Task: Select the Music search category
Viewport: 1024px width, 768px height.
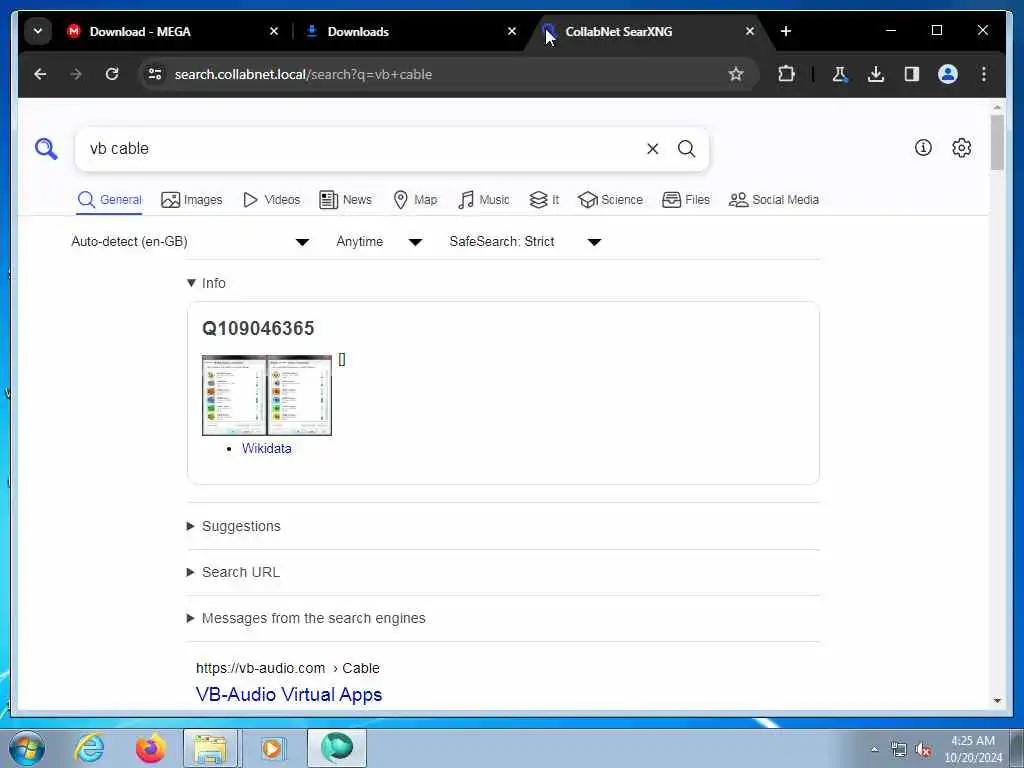Action: pyautogui.click(x=484, y=200)
